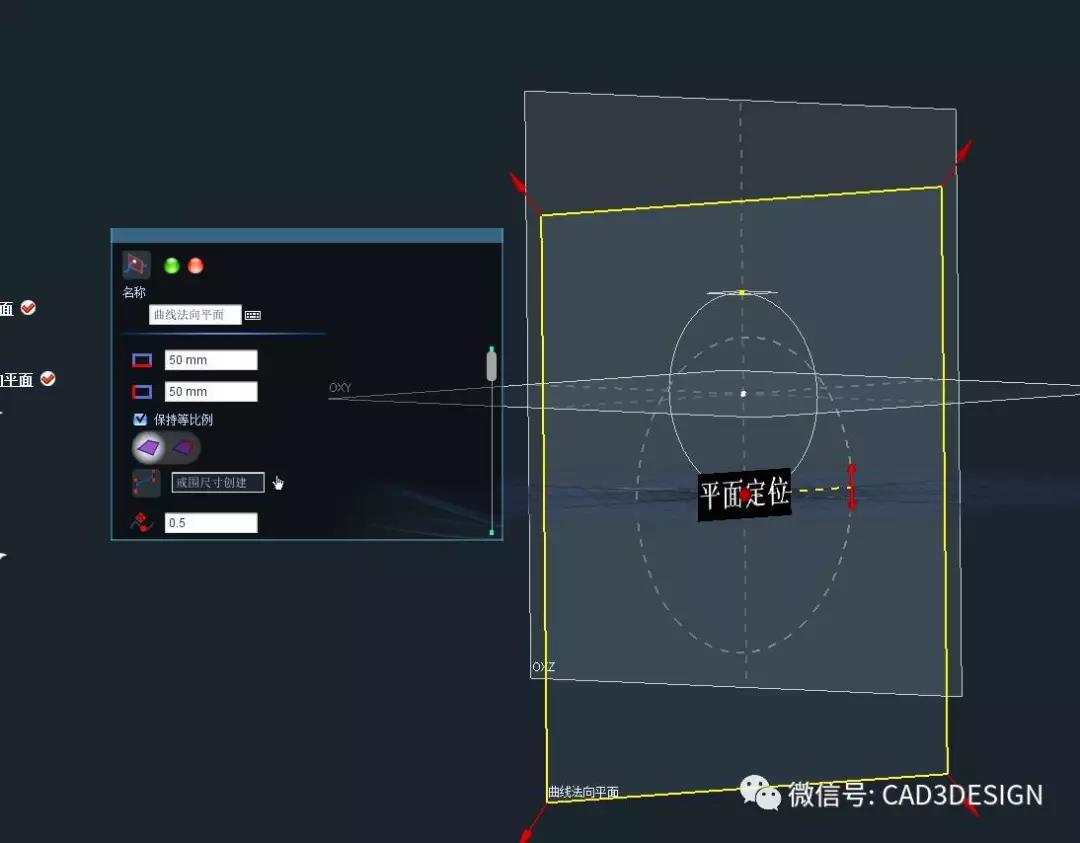Uncheck the 保持等比例 checkbox

pyautogui.click(x=141, y=420)
